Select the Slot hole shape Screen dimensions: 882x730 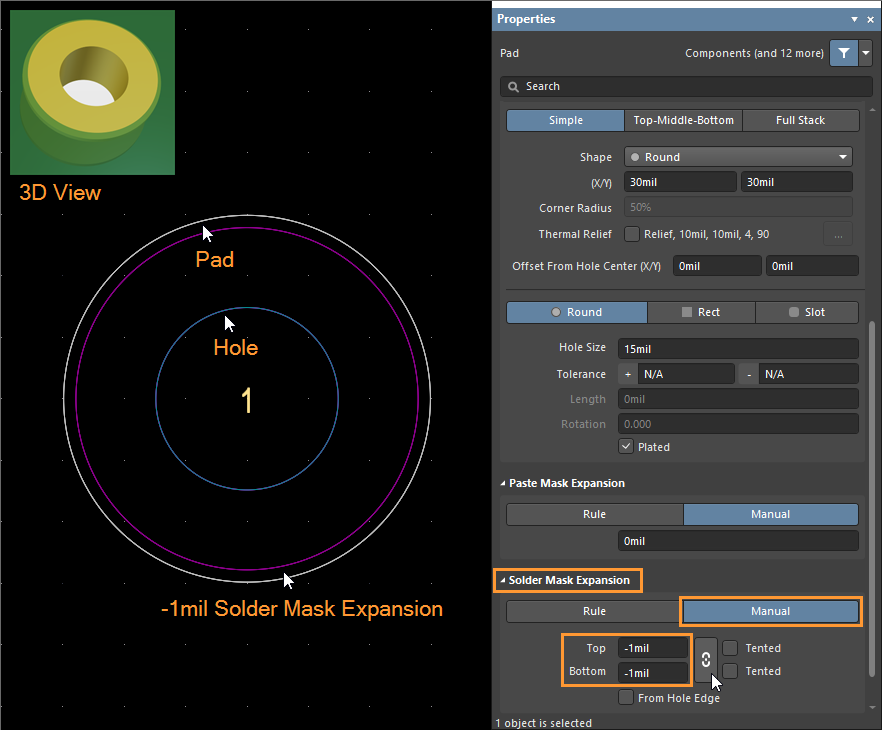(x=806, y=312)
